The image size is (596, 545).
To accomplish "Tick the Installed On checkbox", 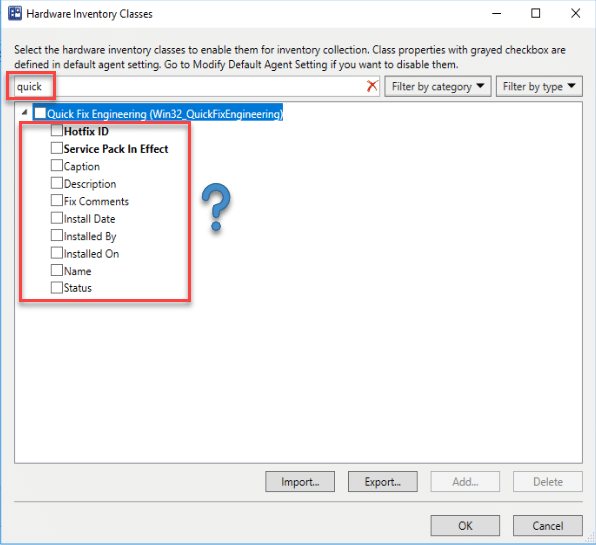I will (x=57, y=253).
